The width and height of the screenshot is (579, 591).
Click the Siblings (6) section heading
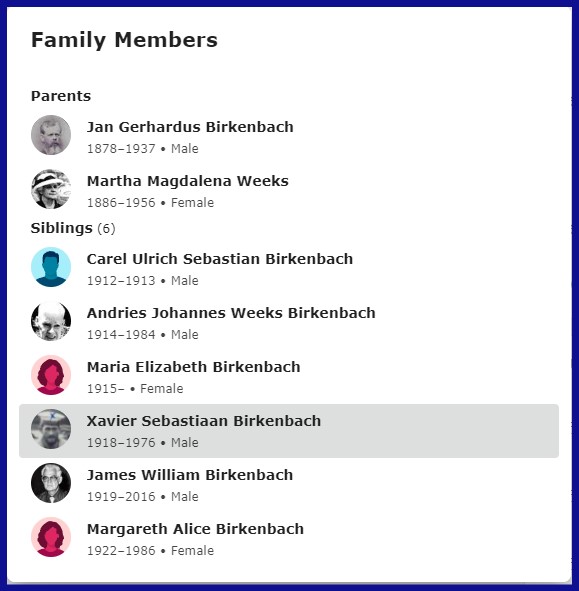(73, 228)
